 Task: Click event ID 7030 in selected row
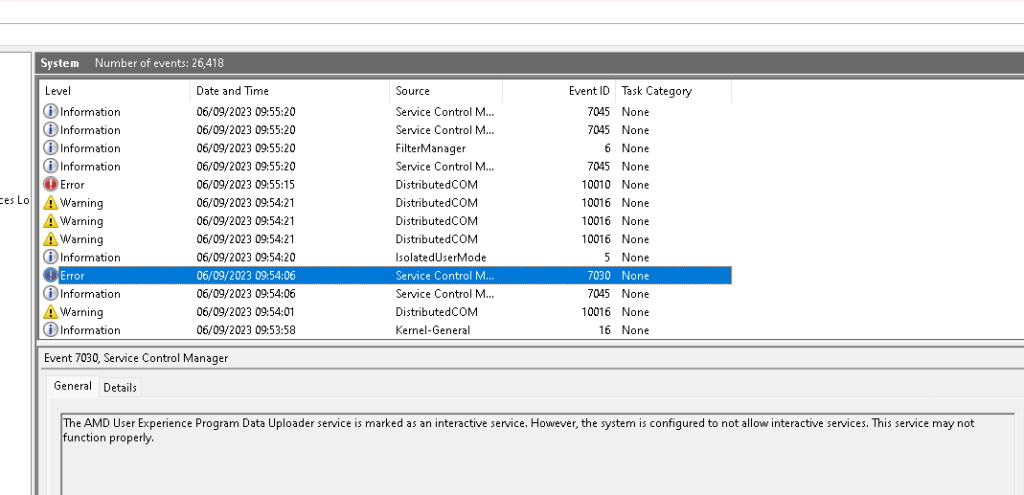(x=599, y=276)
